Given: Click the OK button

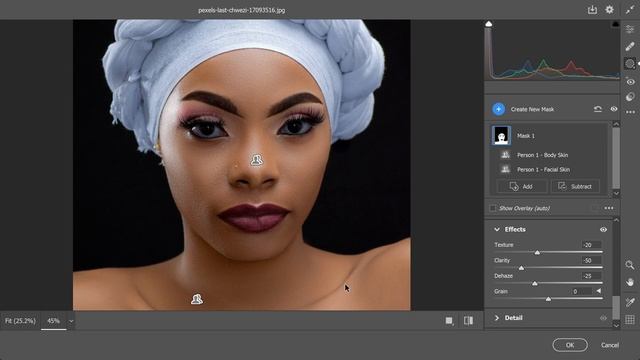Looking at the screenshot, I should [570, 345].
